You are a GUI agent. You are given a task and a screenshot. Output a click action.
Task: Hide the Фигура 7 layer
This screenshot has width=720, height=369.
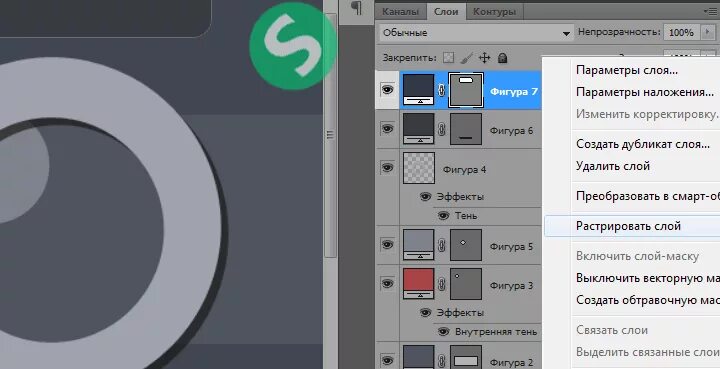(x=388, y=90)
